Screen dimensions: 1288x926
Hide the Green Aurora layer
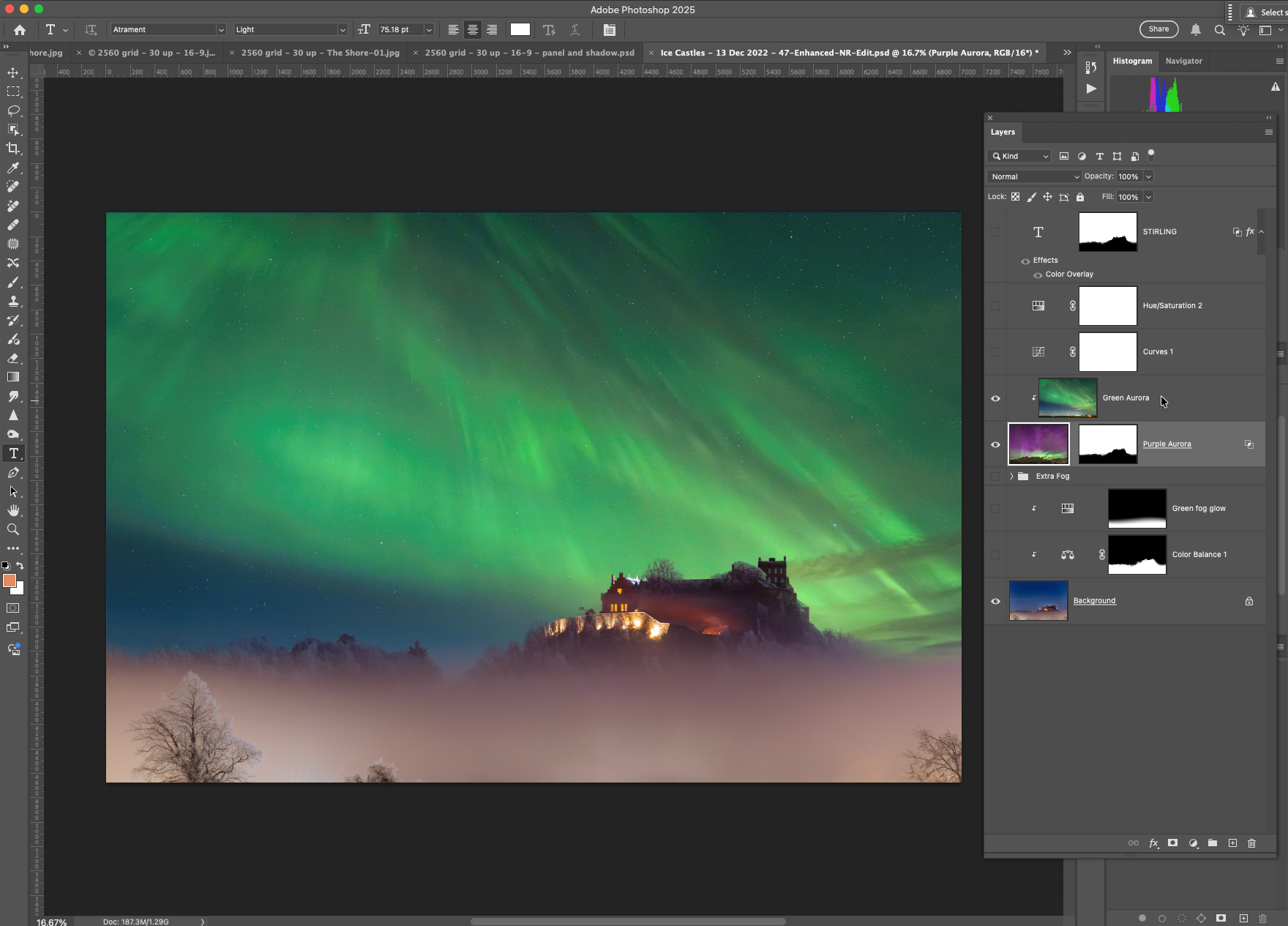995,398
